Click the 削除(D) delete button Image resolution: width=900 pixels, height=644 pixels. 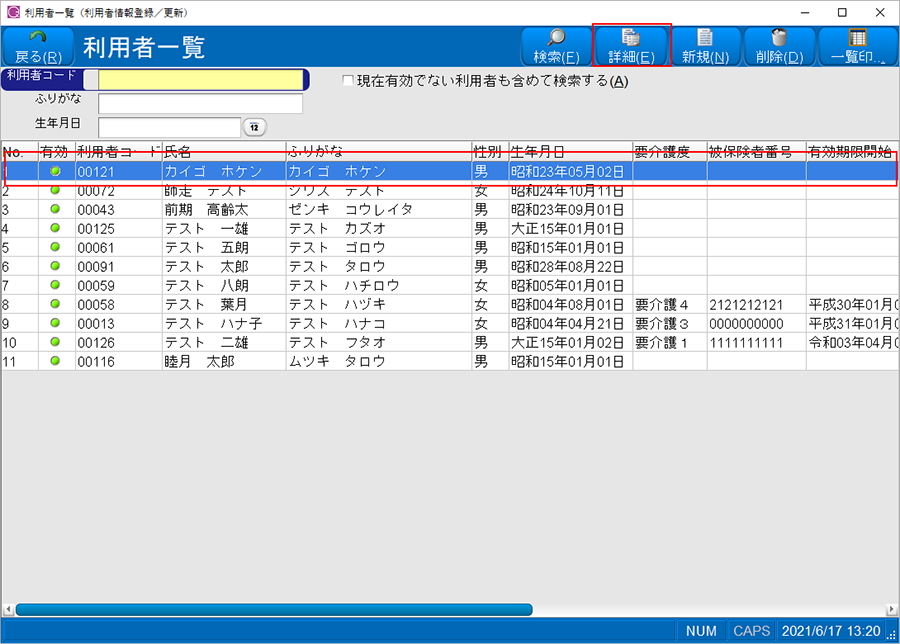click(780, 46)
